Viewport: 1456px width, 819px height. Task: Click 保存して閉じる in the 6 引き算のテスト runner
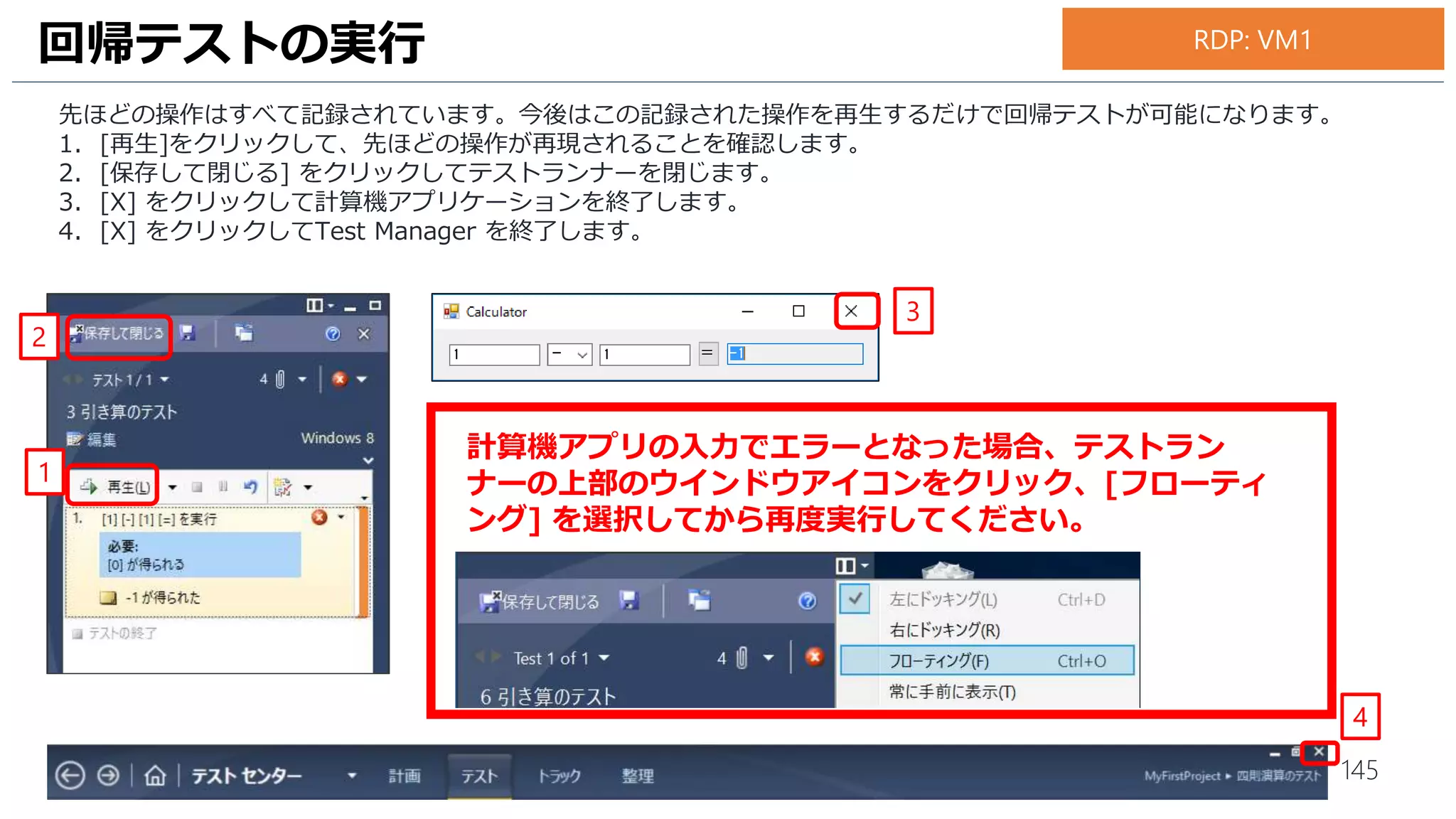coord(540,601)
